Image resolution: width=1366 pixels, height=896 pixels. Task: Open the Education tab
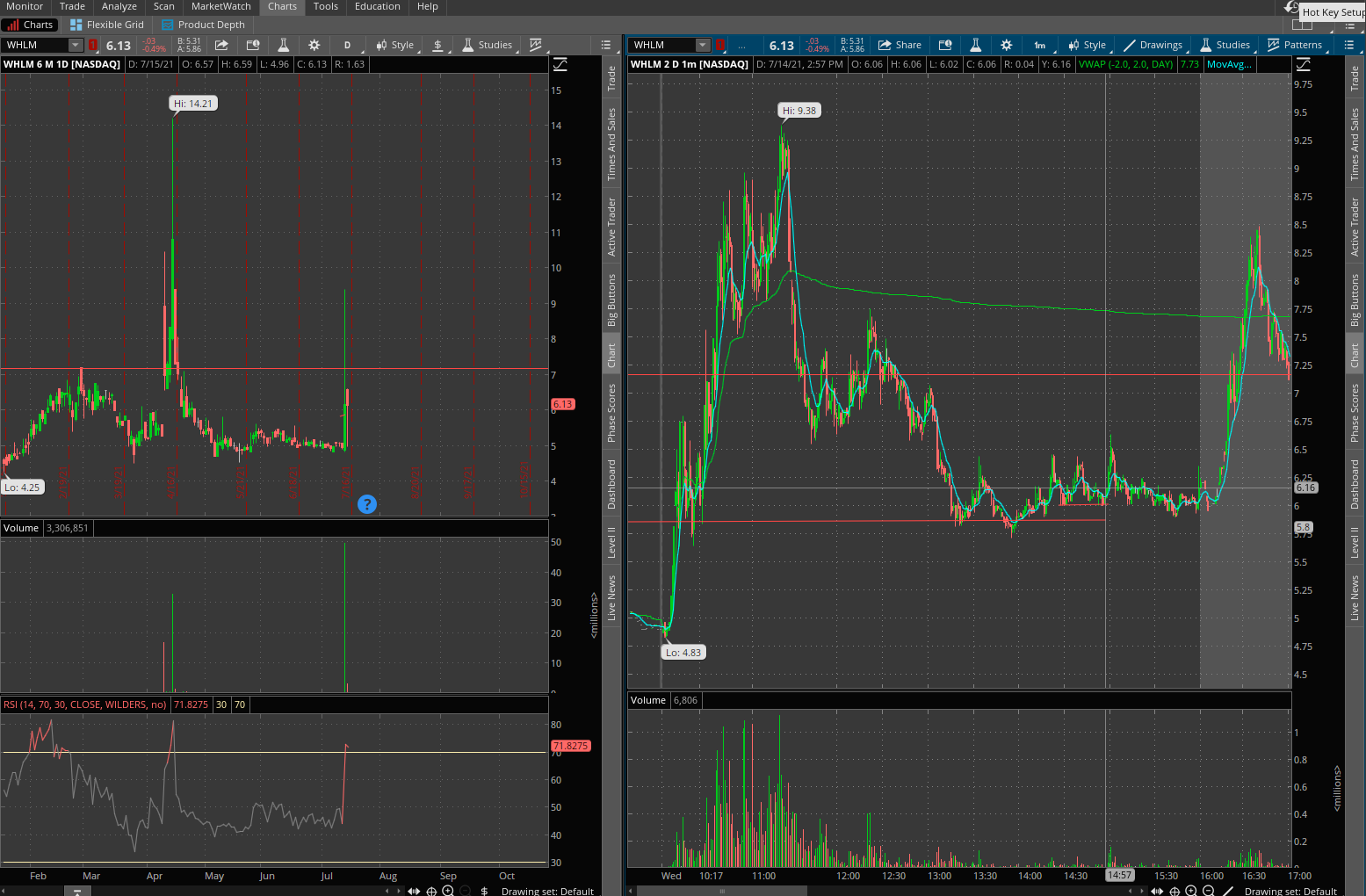(378, 6)
